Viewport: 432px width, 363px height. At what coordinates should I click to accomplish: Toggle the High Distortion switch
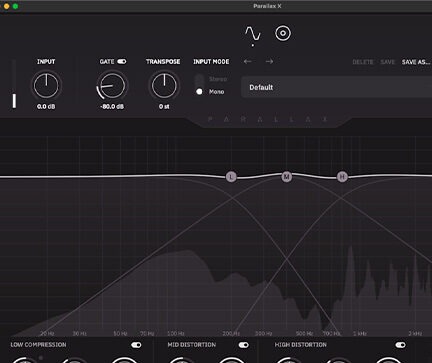(400, 345)
